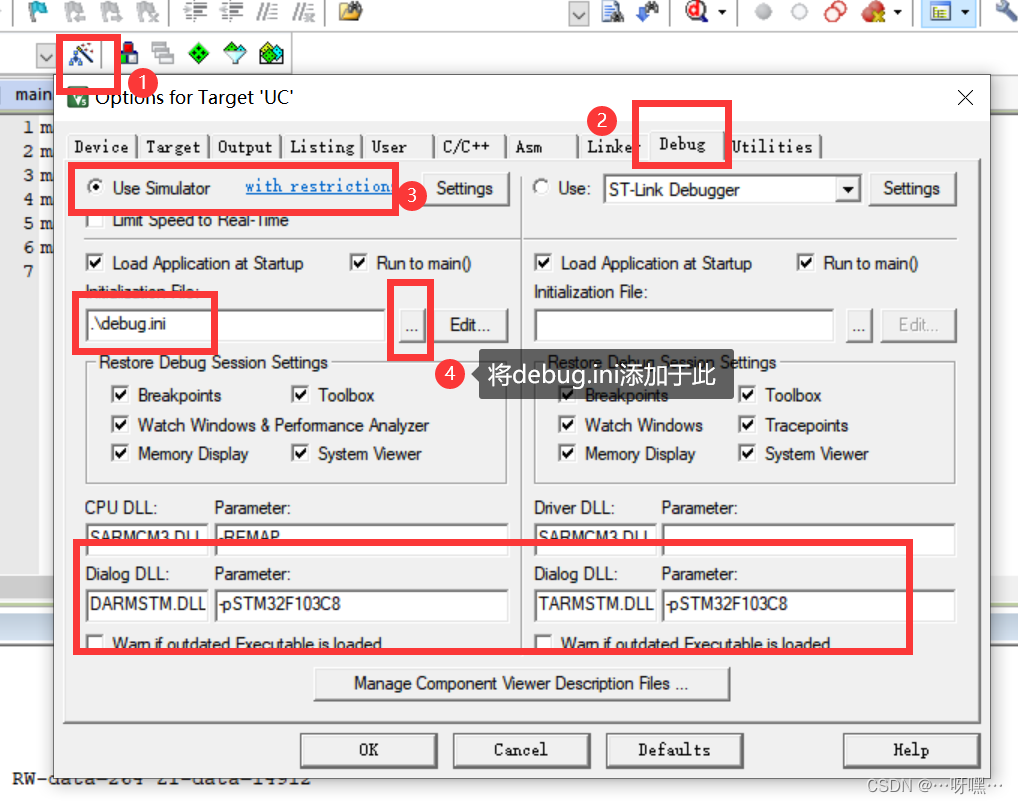Toggle simulator Run to main() checkbox
Viewport: 1018px width, 804px height.
(x=358, y=262)
